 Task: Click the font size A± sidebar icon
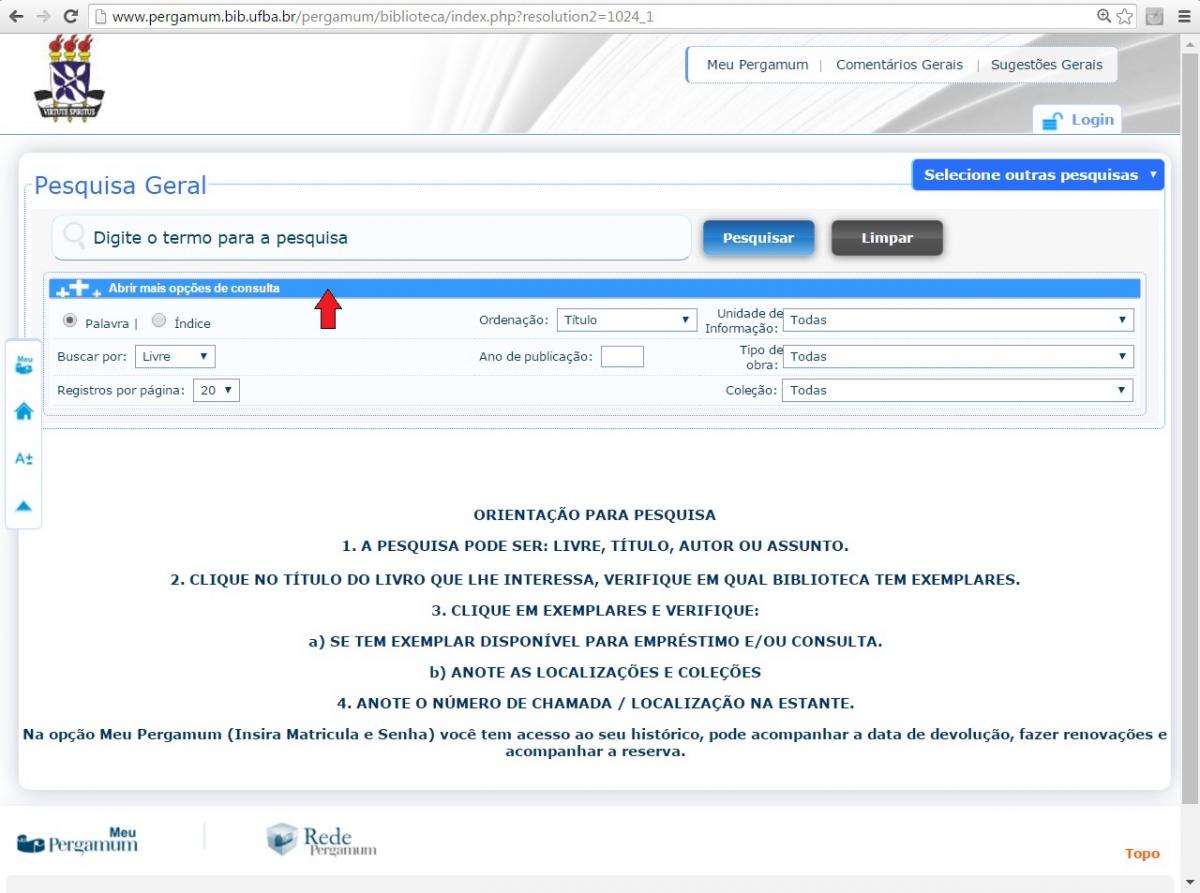coord(24,459)
